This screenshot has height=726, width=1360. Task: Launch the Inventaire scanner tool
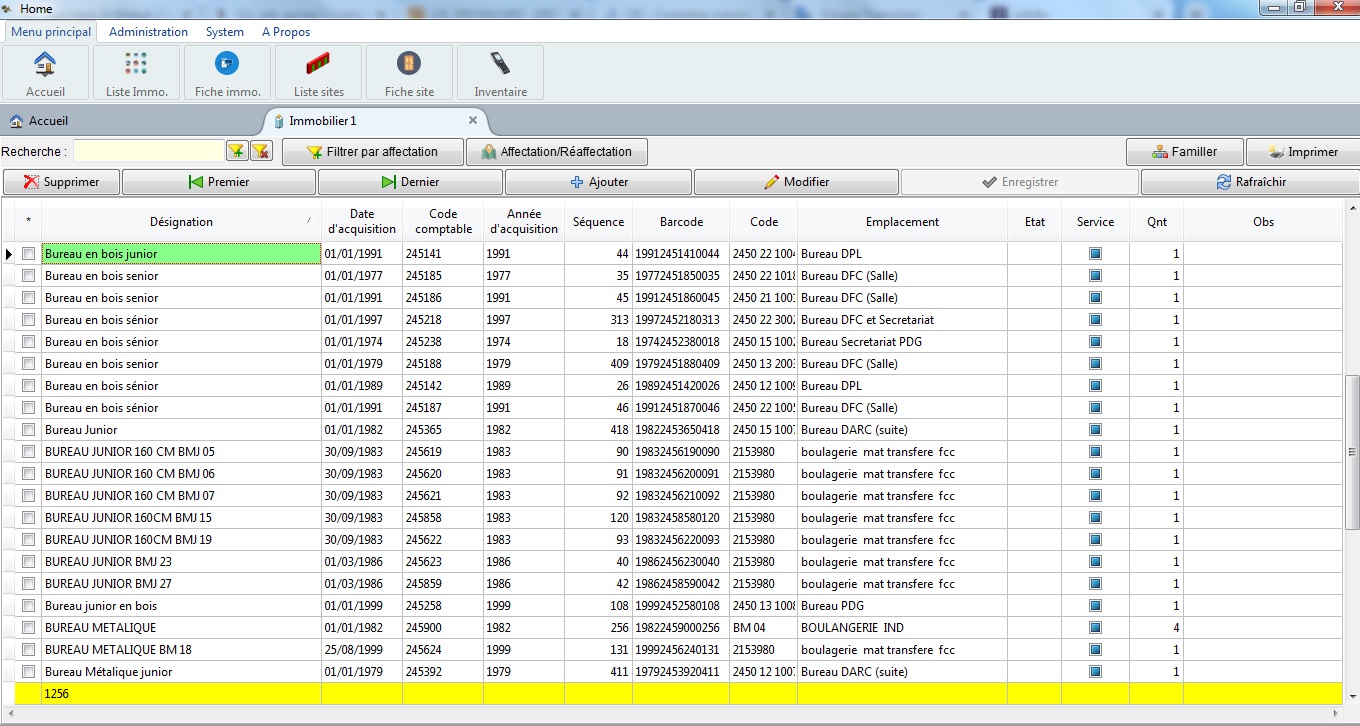(500, 72)
